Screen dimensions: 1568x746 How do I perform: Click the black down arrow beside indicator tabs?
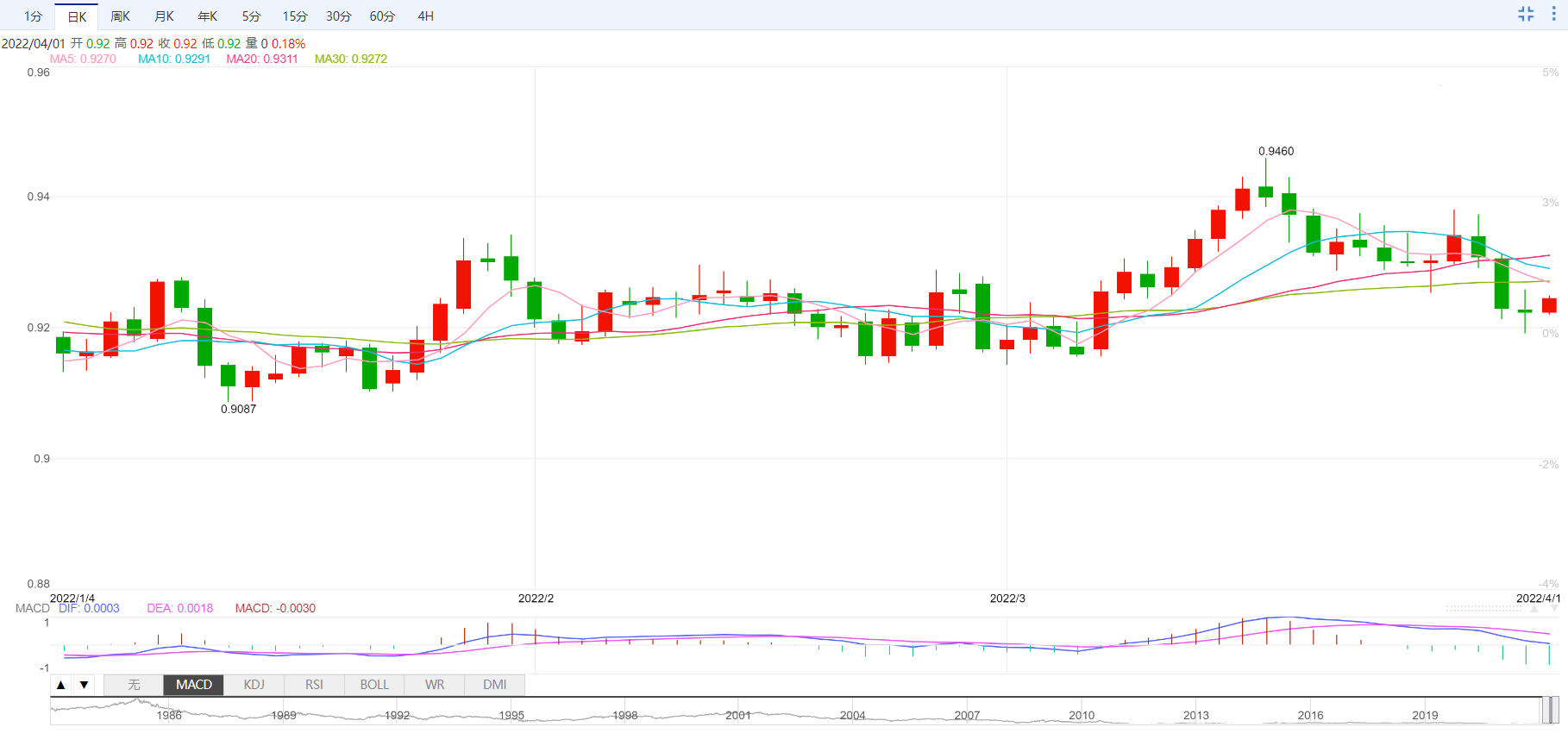pyautogui.click(x=84, y=685)
